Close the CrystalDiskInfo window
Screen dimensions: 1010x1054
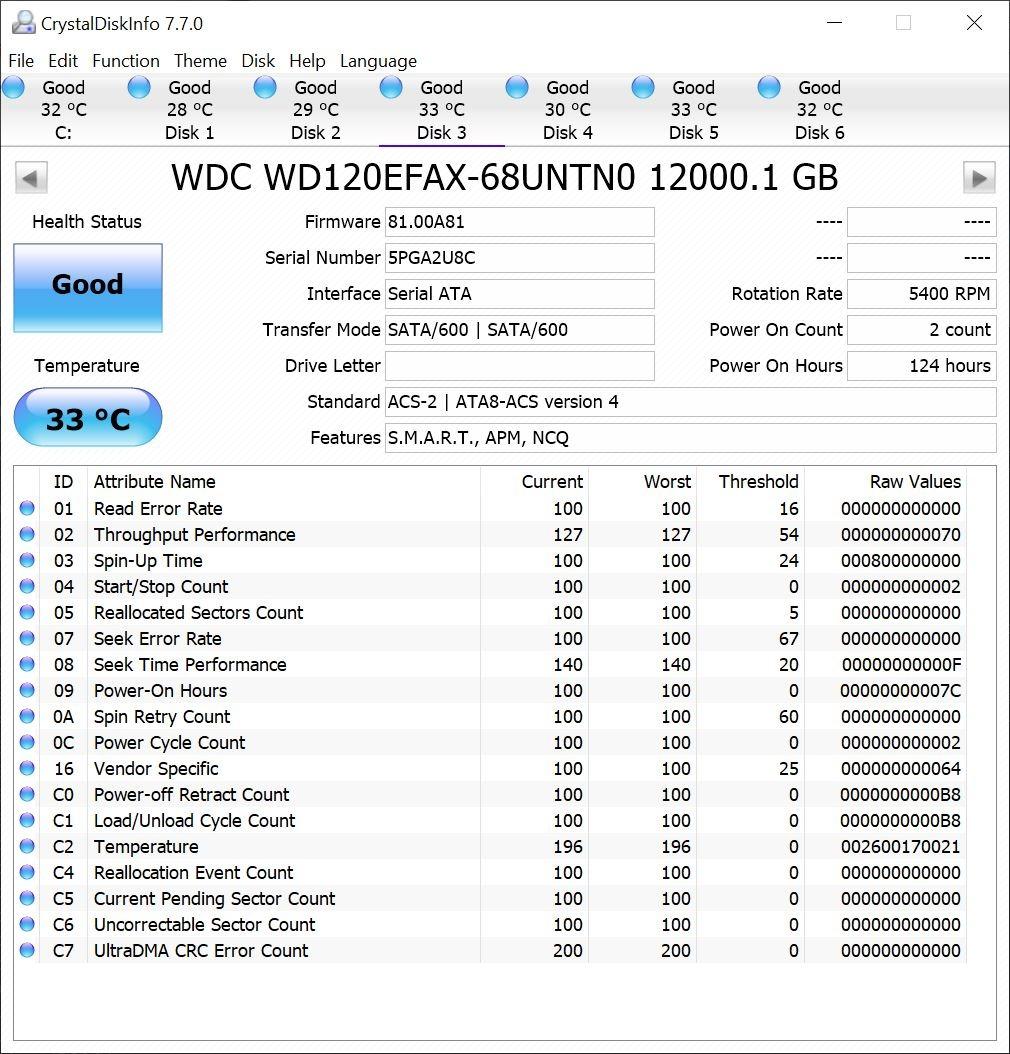(x=974, y=23)
